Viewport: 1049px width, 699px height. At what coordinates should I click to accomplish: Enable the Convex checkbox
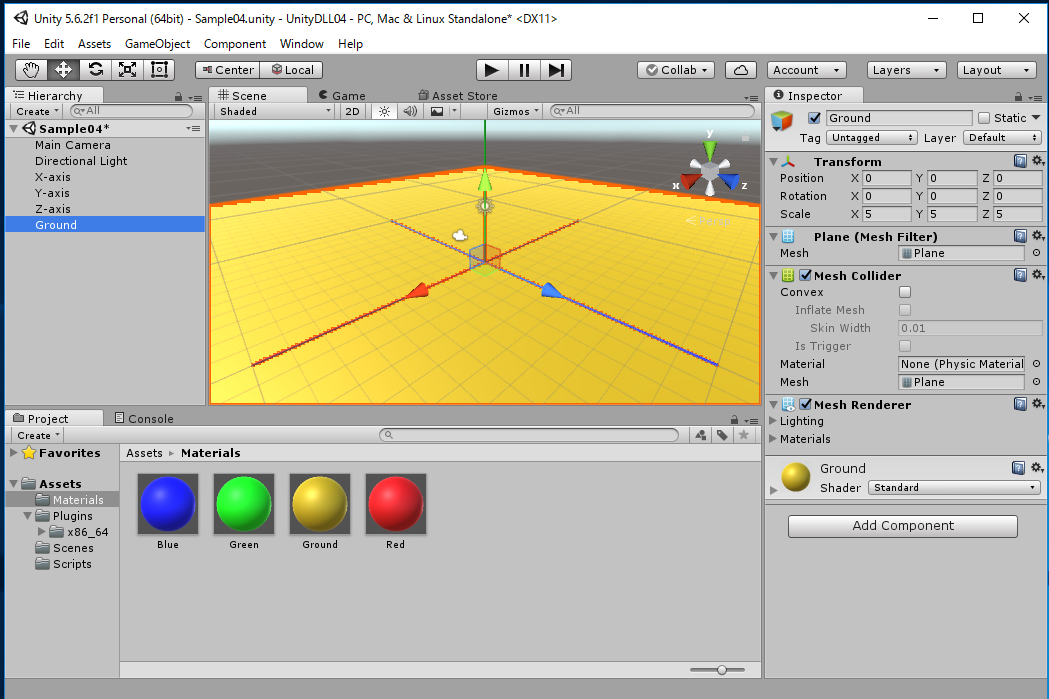(905, 292)
